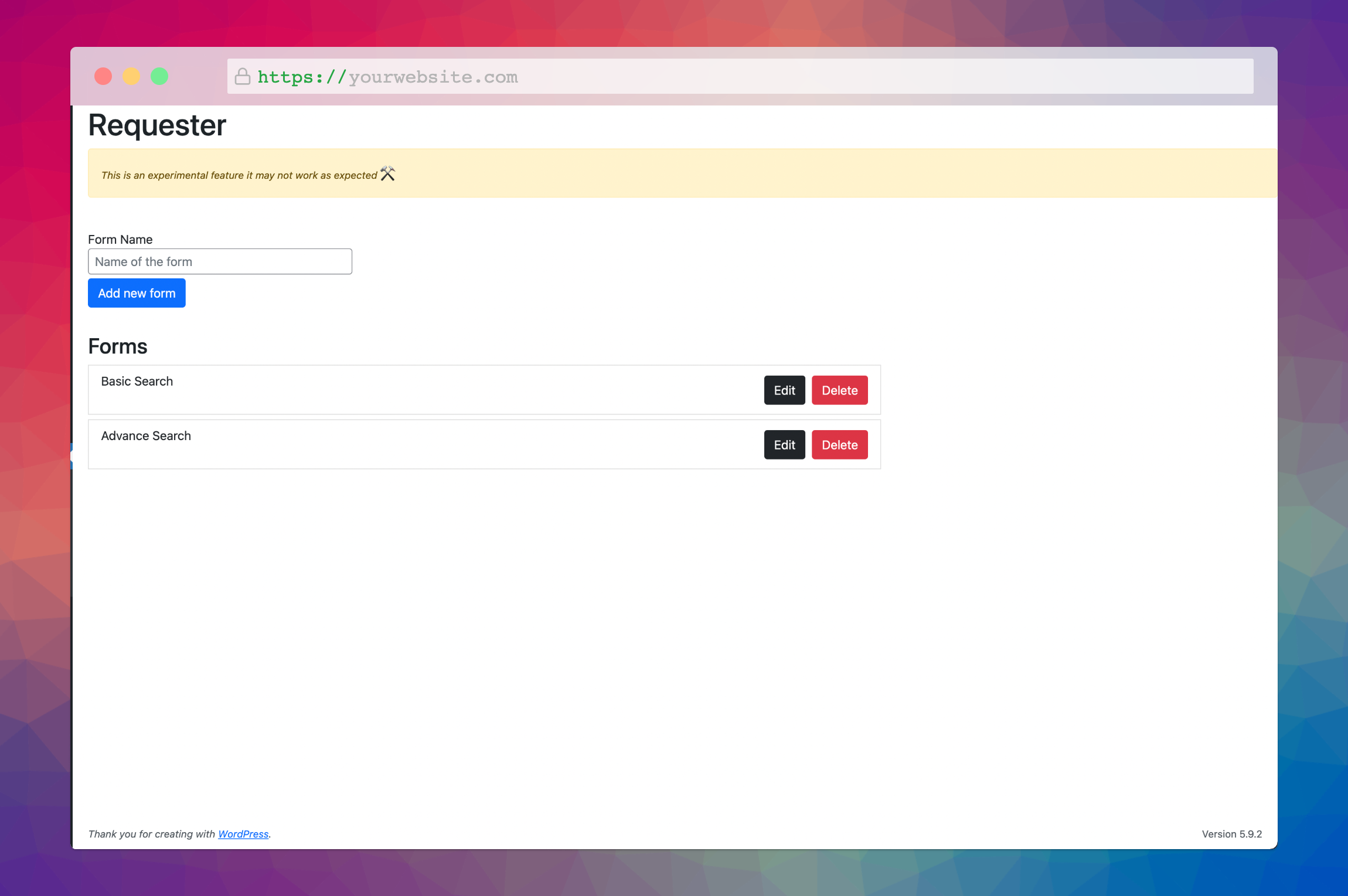The image size is (1348, 896).
Task: Click the green maximize window dot
Action: (x=159, y=76)
